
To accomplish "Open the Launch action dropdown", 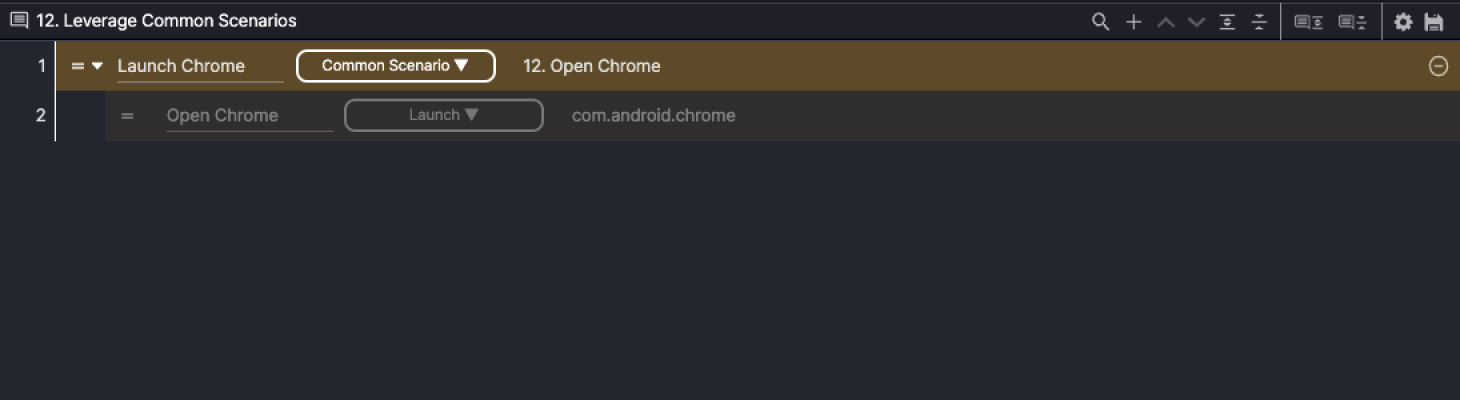I will tap(443, 115).
